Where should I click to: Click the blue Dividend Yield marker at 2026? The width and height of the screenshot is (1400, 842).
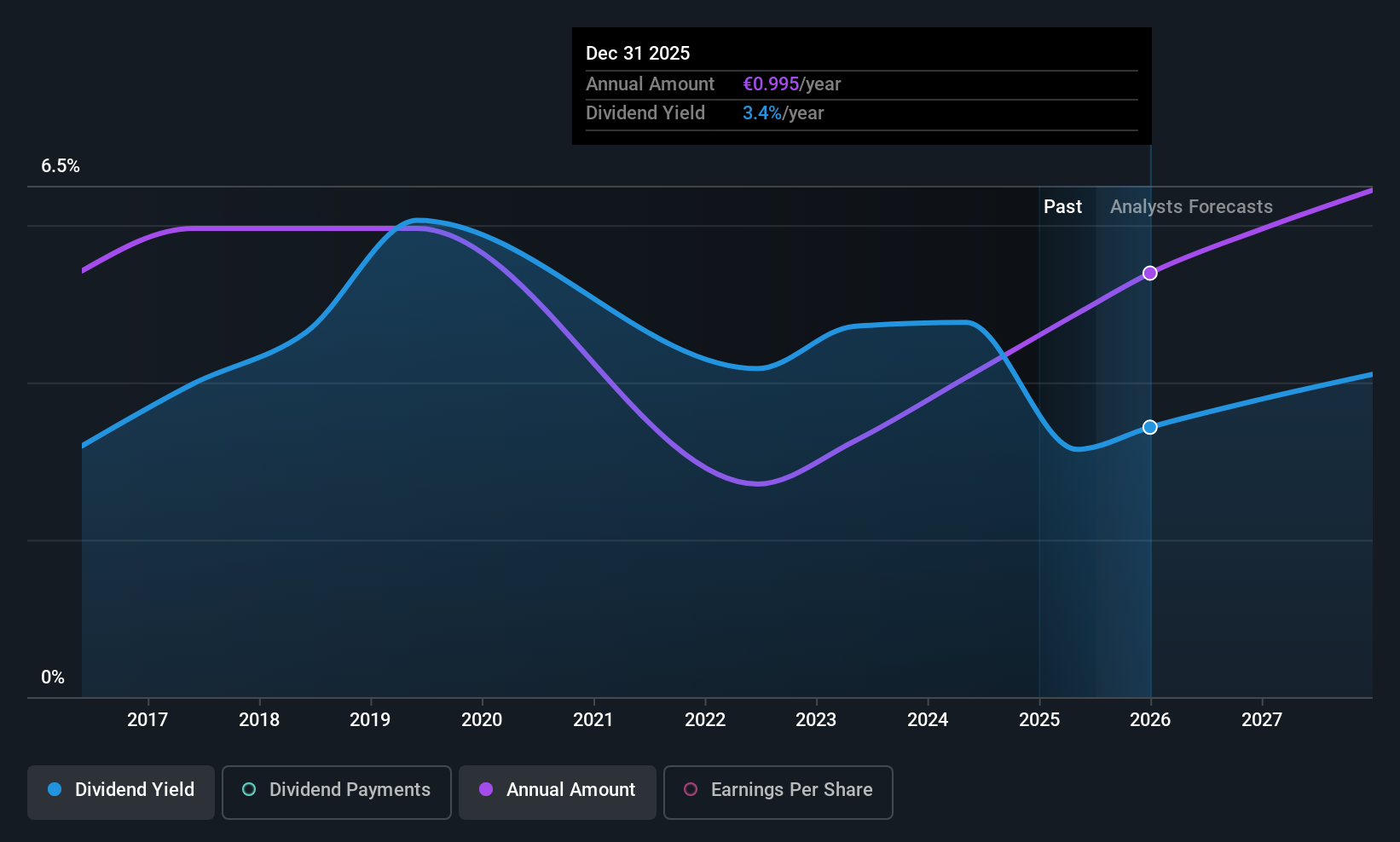click(1150, 427)
